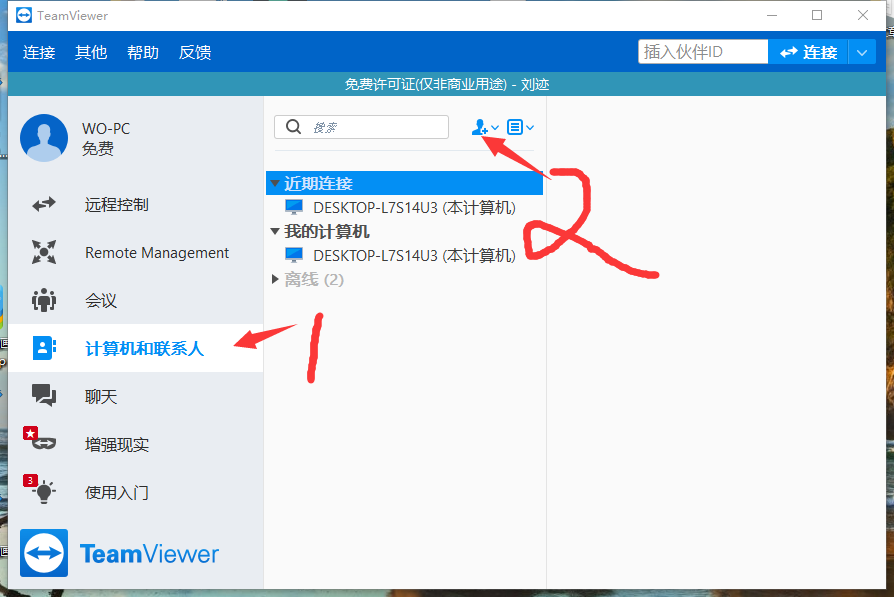Image resolution: width=894 pixels, height=597 pixels.
Task: Click the TeamViewer title bar logo icon
Action: pyautogui.click(x=24, y=15)
